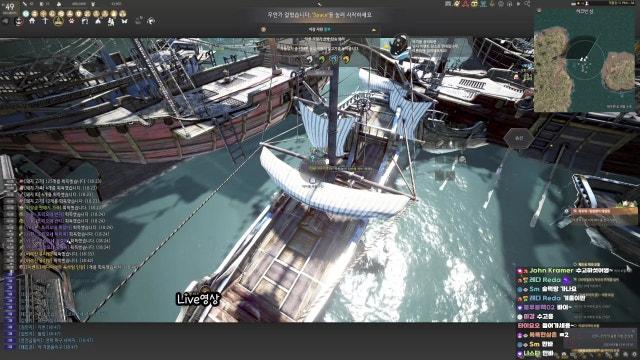Screen dimensions: 640x360
Task: Click the left arrow toggle beside toolbar
Action: coord(6,21)
